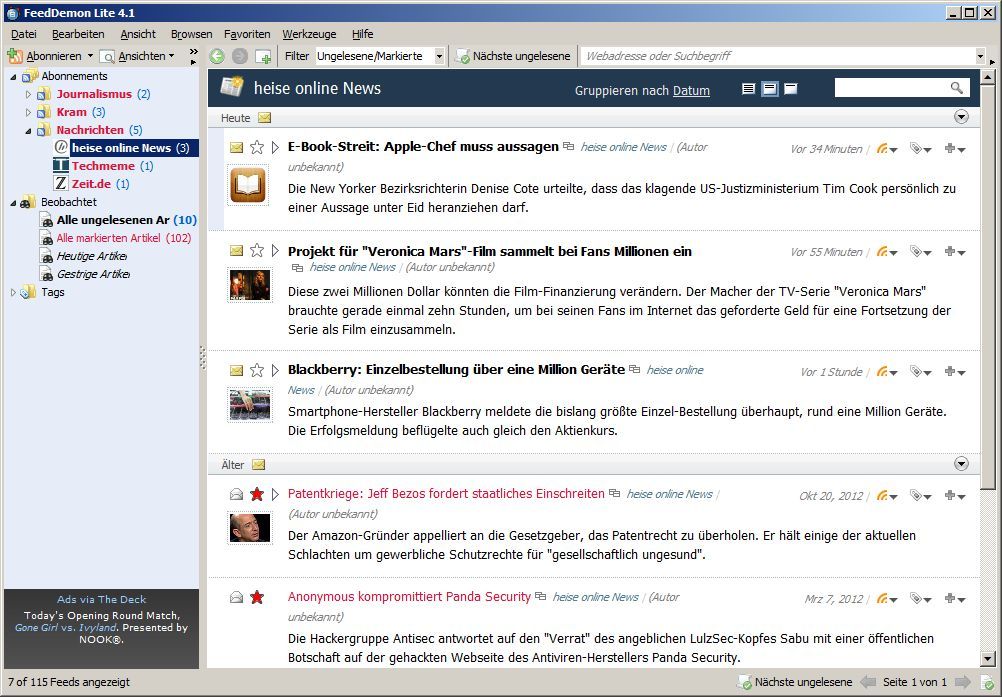Viewport: 1002px width, 697px height.
Task: Open plus menu for Patentkriege article
Action: pos(955,496)
